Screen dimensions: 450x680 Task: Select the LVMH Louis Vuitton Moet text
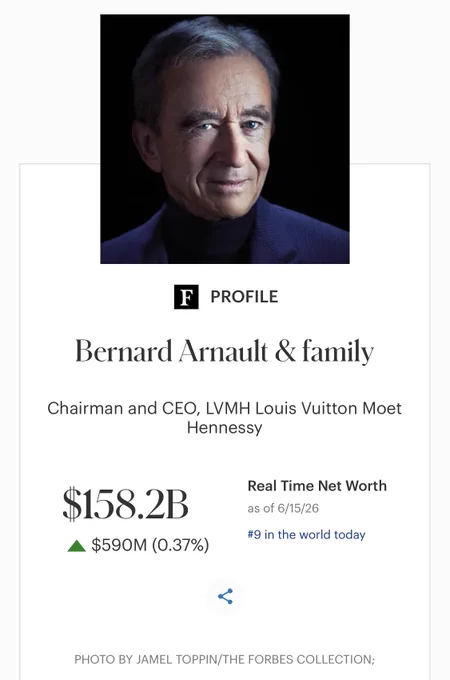point(304,409)
